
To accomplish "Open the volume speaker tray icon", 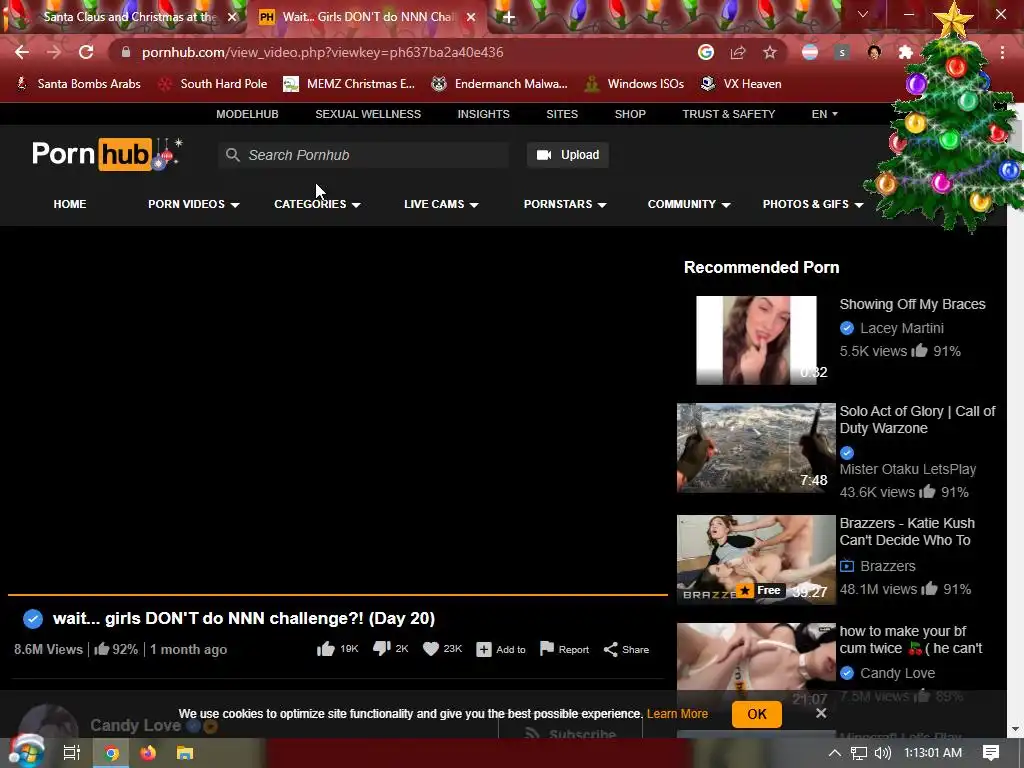I will [882, 753].
